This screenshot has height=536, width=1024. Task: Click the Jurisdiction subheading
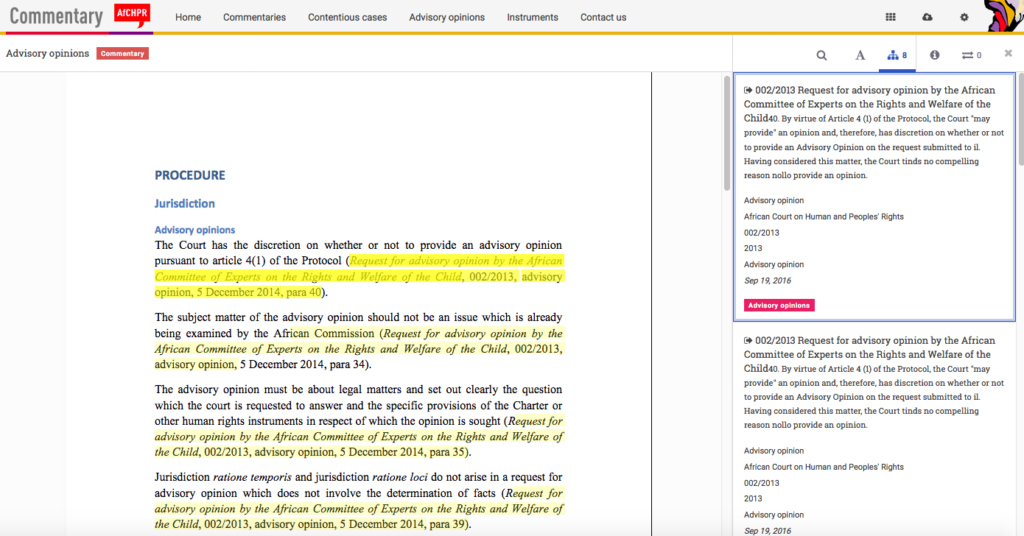pos(184,204)
